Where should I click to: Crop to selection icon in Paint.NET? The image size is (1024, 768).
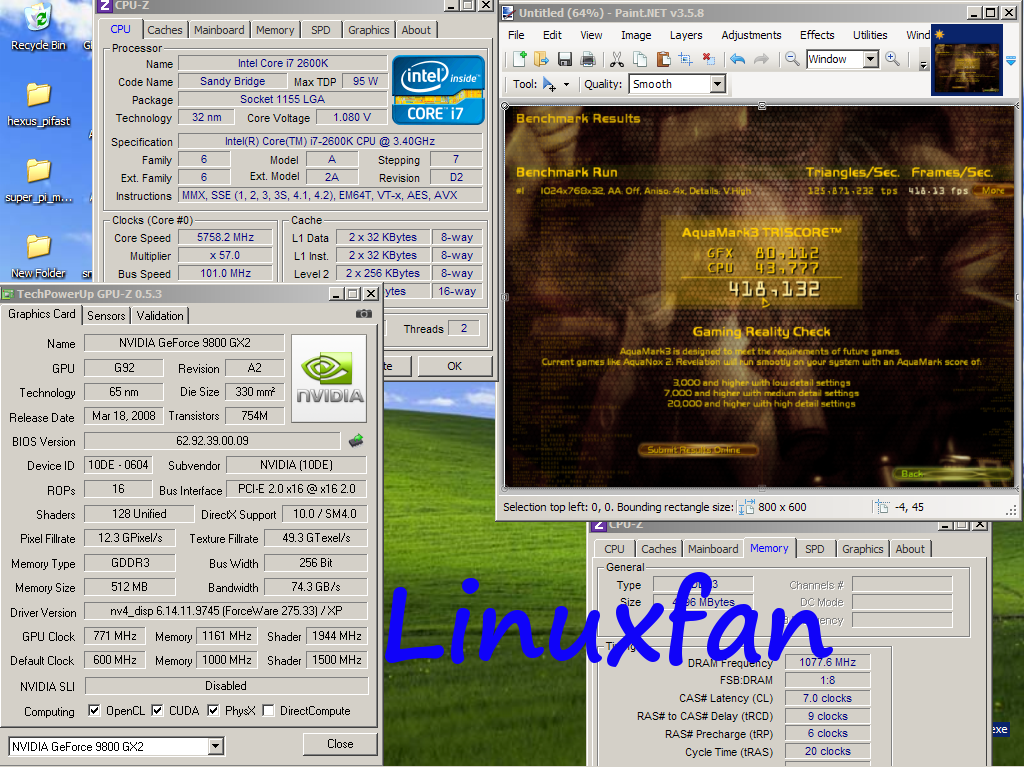coord(686,59)
